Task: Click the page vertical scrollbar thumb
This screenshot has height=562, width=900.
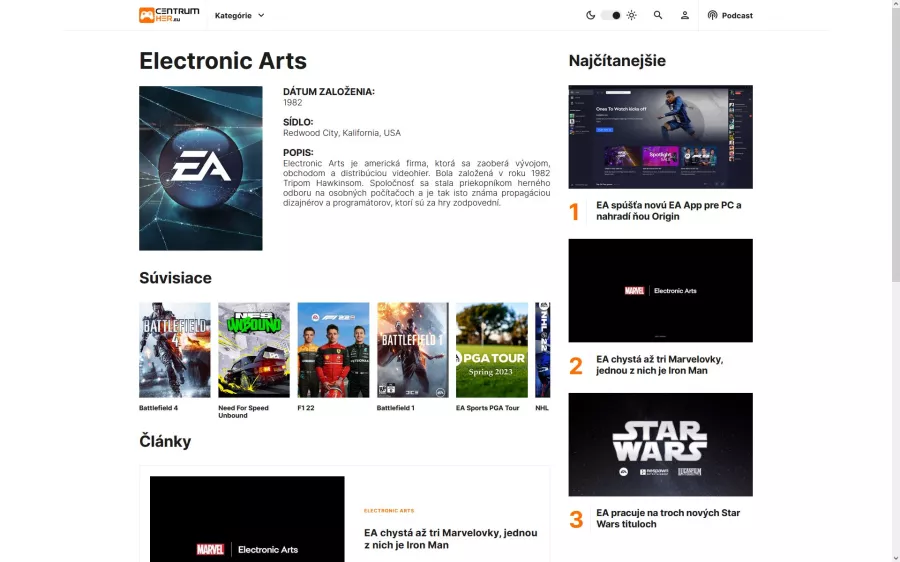Action: [895, 145]
